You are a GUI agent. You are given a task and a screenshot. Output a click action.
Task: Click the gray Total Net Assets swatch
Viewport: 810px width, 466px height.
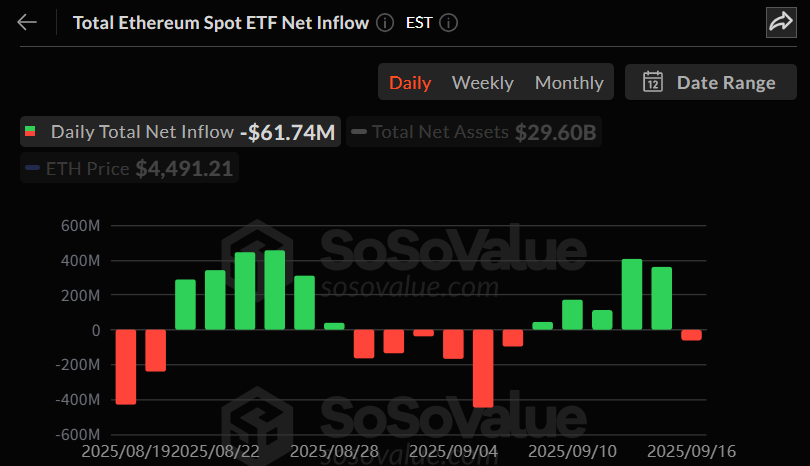coord(359,132)
